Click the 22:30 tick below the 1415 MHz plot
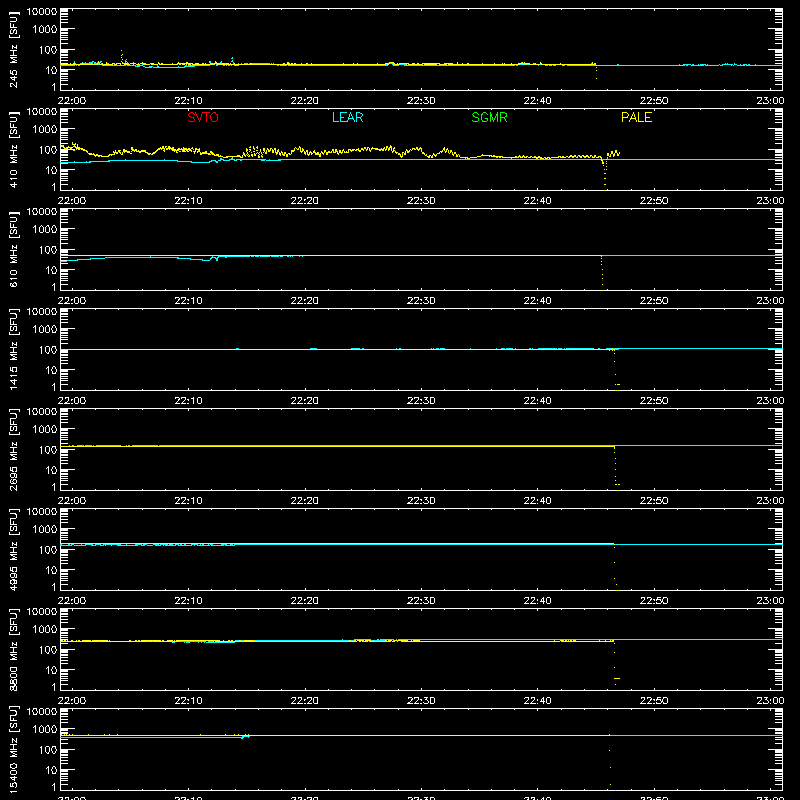The width and height of the screenshot is (800, 800). click(x=421, y=401)
